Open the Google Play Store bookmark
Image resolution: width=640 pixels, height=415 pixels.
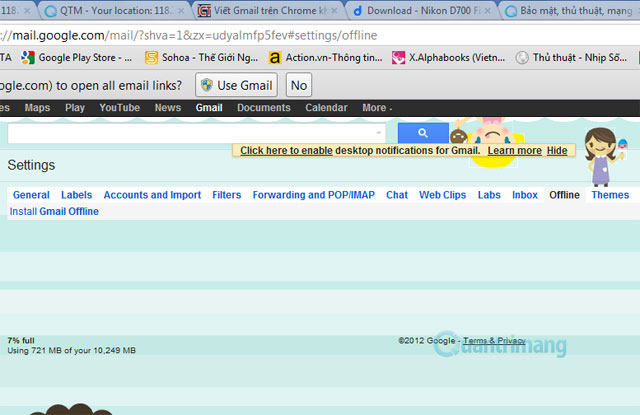click(77, 58)
